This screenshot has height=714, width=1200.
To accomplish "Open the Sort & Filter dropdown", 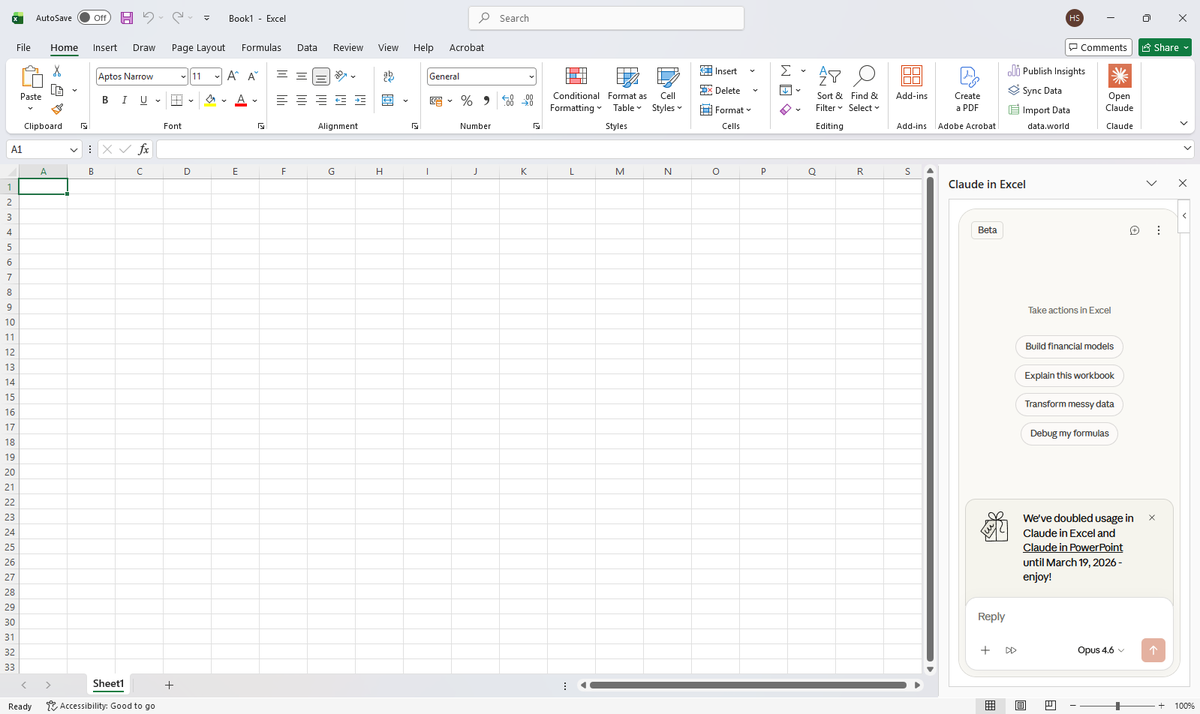I will [x=829, y=90].
